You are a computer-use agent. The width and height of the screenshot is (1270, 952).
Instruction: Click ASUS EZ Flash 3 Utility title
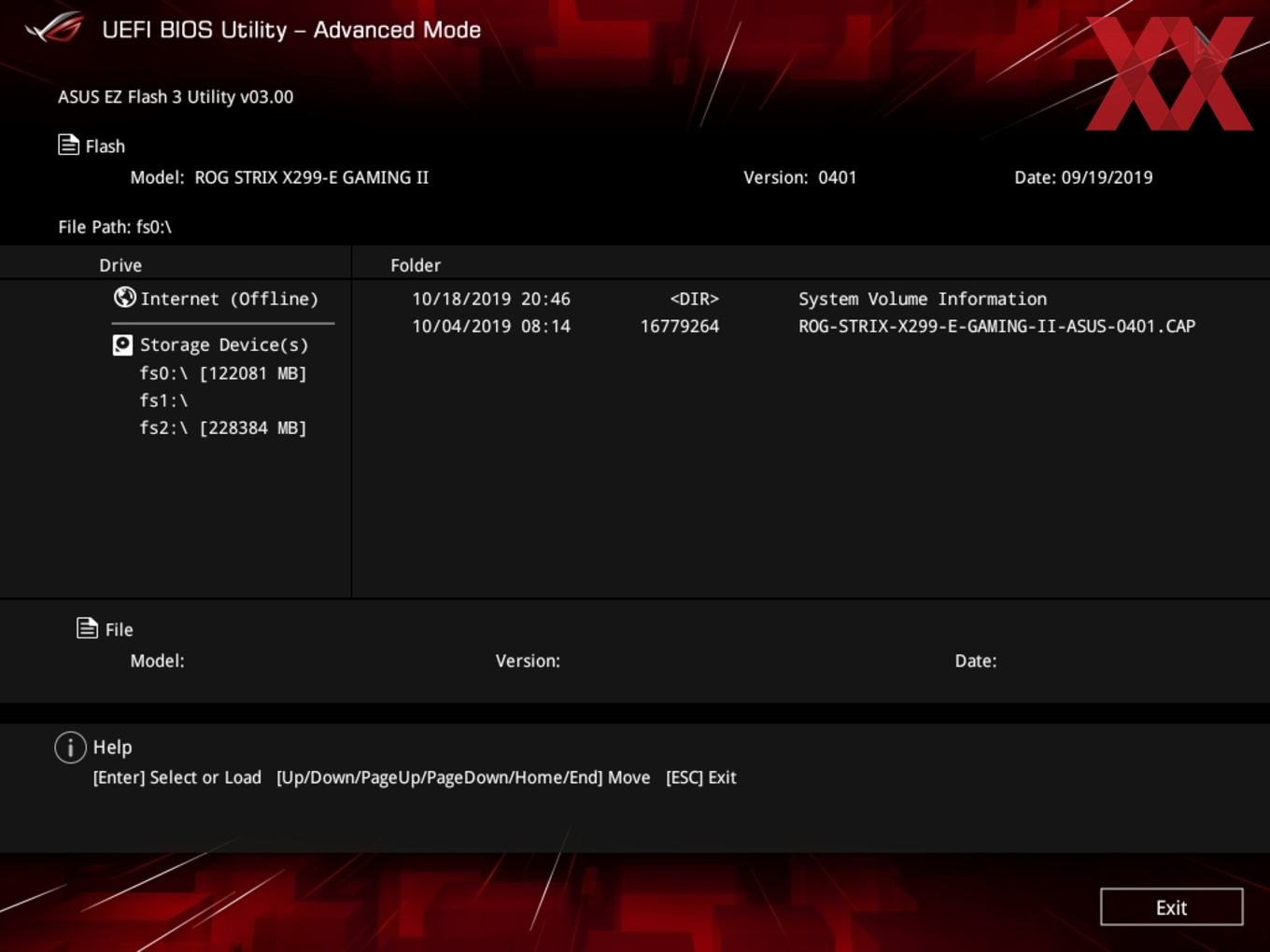point(176,97)
